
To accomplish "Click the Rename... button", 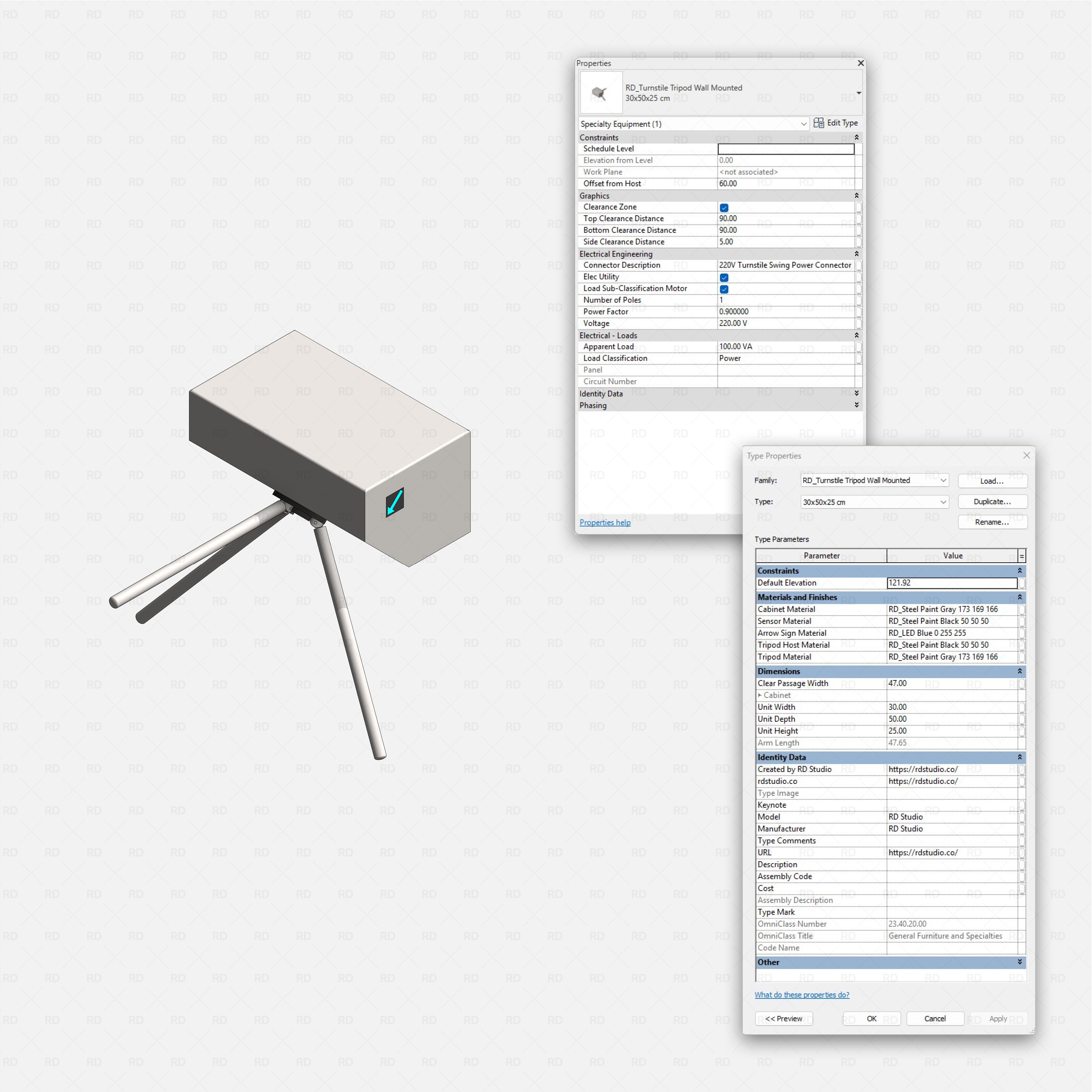I will click(992, 522).
